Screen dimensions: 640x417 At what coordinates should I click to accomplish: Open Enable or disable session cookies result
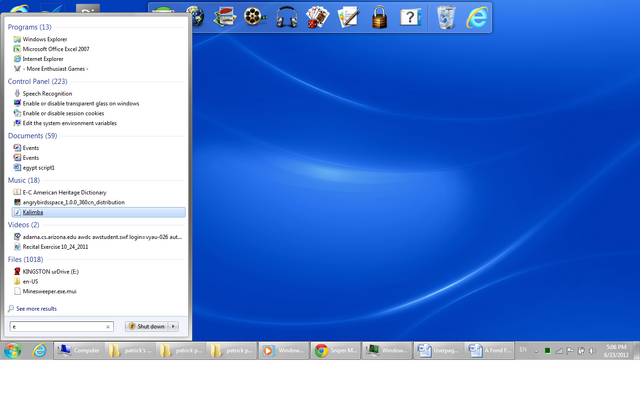tap(98, 113)
